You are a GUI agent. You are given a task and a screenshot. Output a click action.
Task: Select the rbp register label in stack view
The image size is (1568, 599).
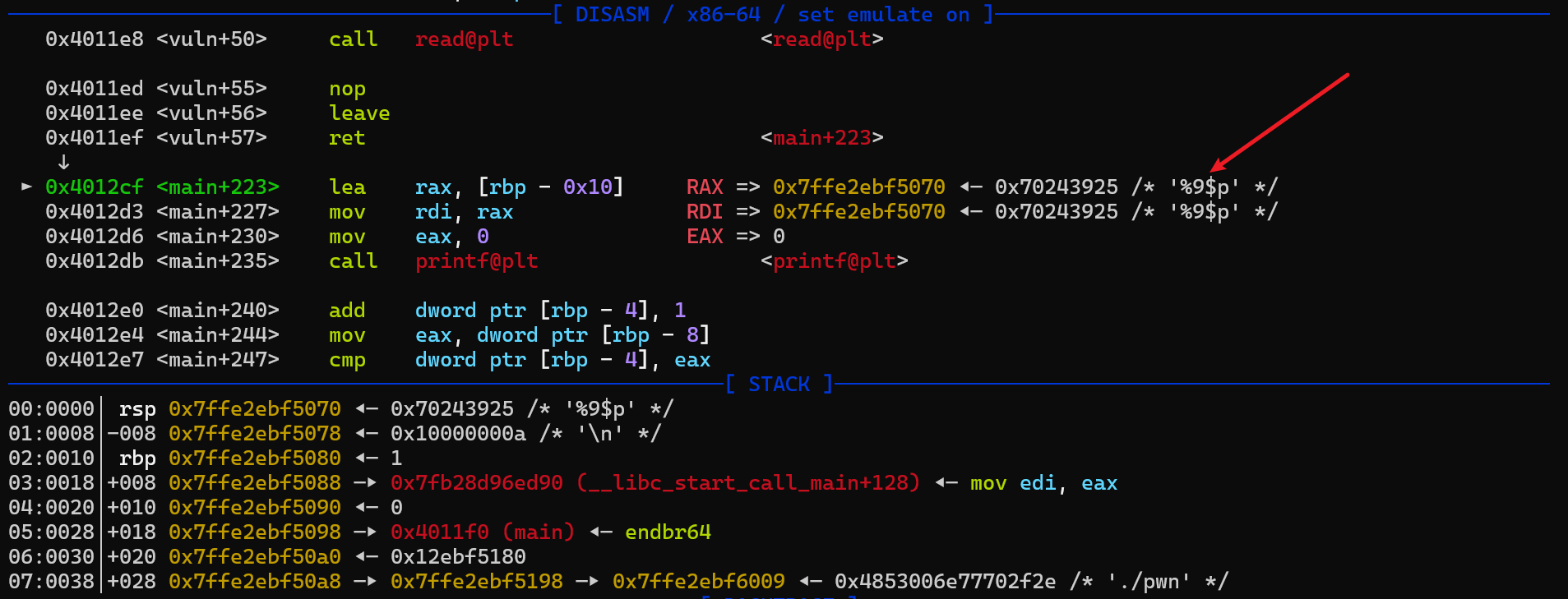pyautogui.click(x=136, y=458)
